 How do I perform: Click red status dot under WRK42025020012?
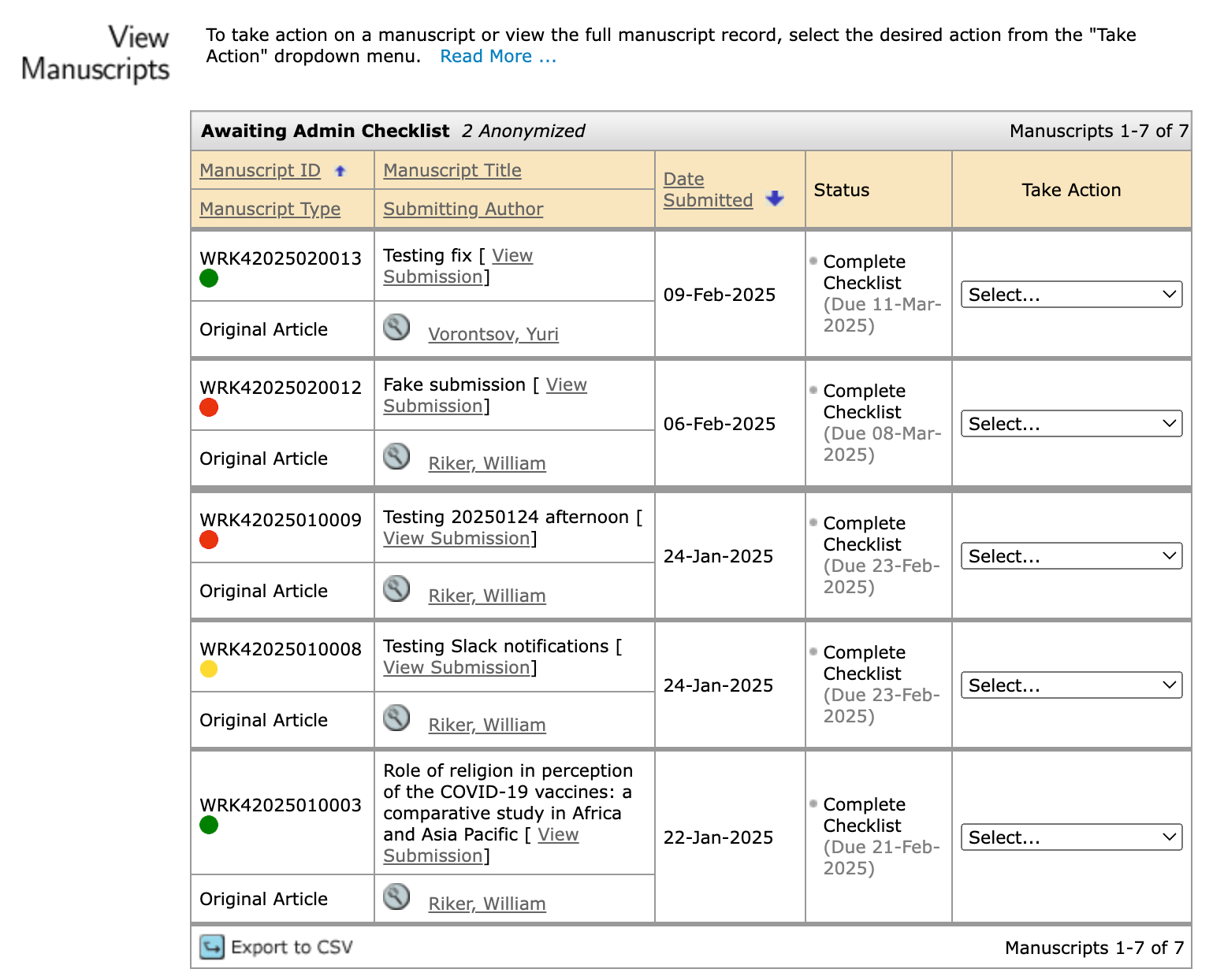coord(209,407)
